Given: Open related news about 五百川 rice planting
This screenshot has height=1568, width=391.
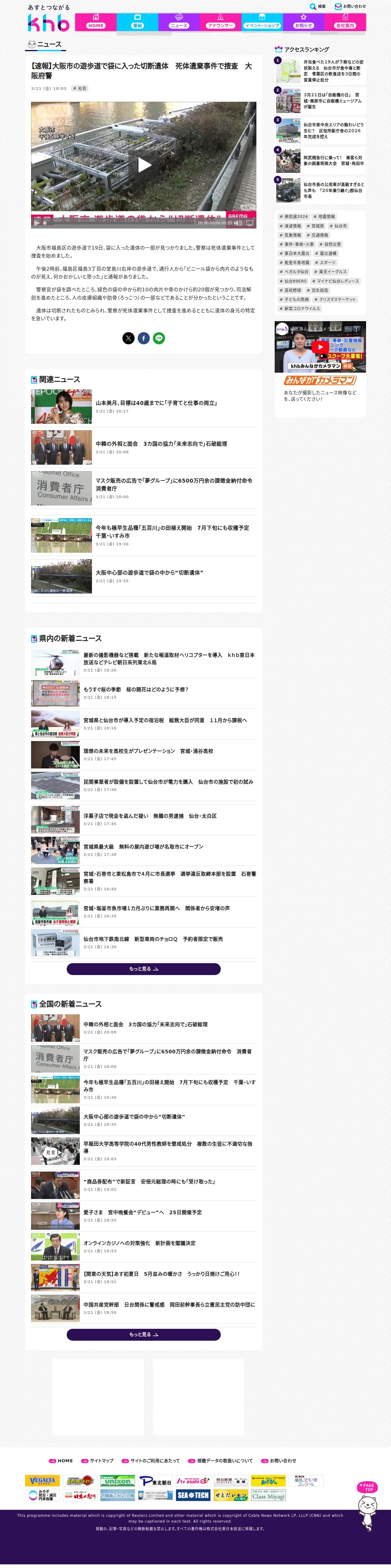Looking at the screenshot, I should 143,536.
